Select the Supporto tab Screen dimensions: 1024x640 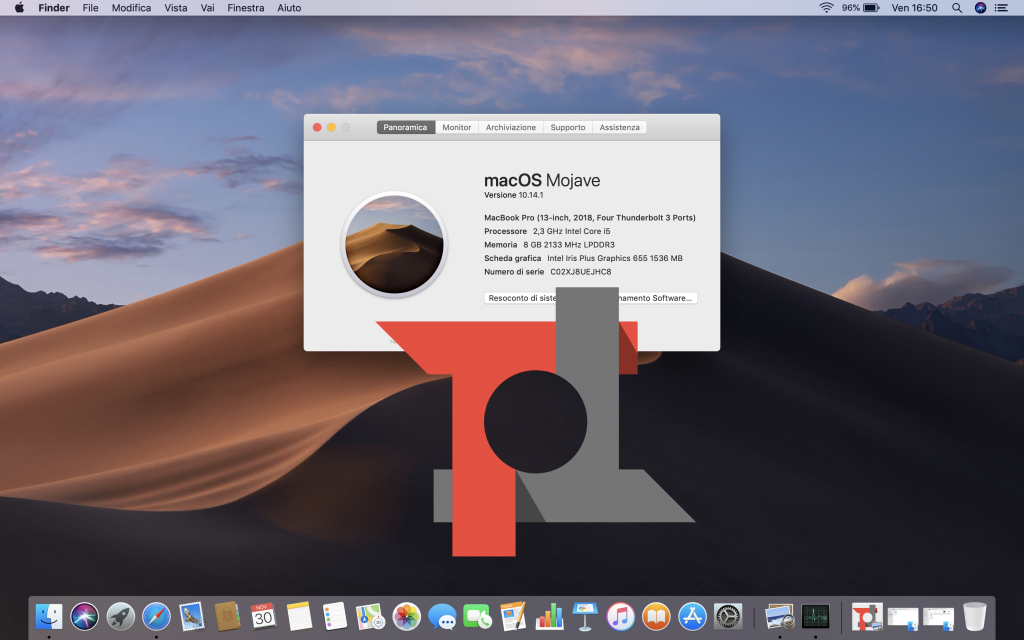pyautogui.click(x=568, y=127)
